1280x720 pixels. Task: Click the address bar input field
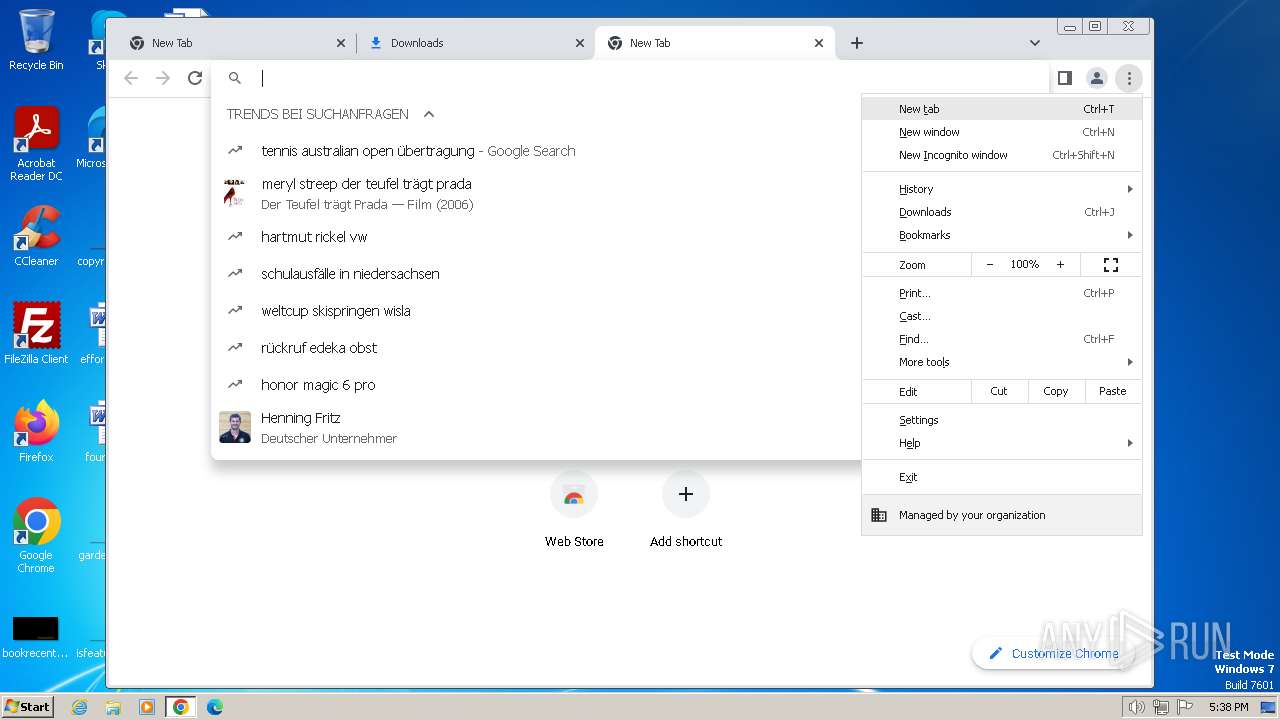(x=650, y=78)
